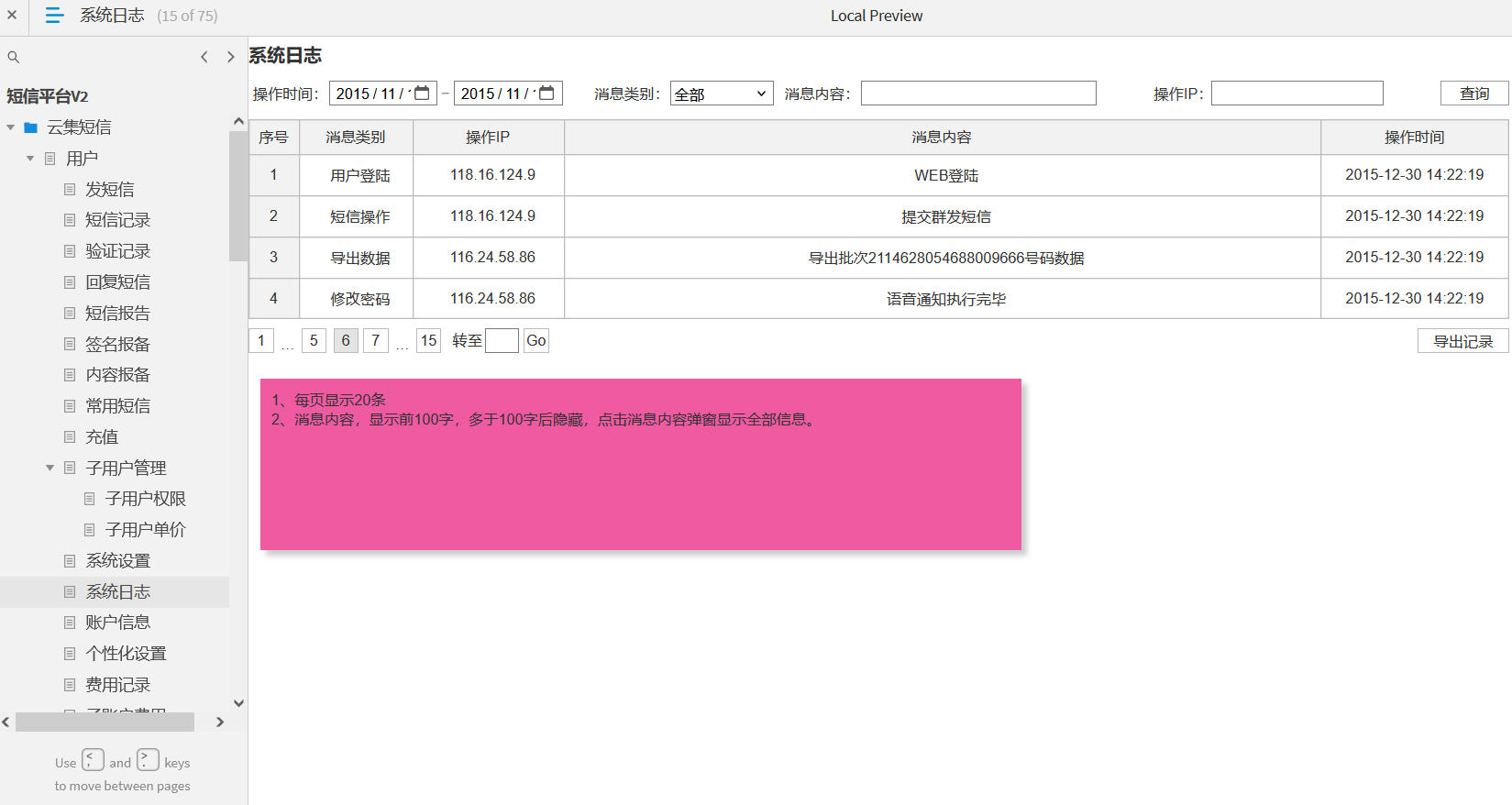The height and width of the screenshot is (805, 1512).
Task: Open calendar picker of end date field
Action: point(546,93)
